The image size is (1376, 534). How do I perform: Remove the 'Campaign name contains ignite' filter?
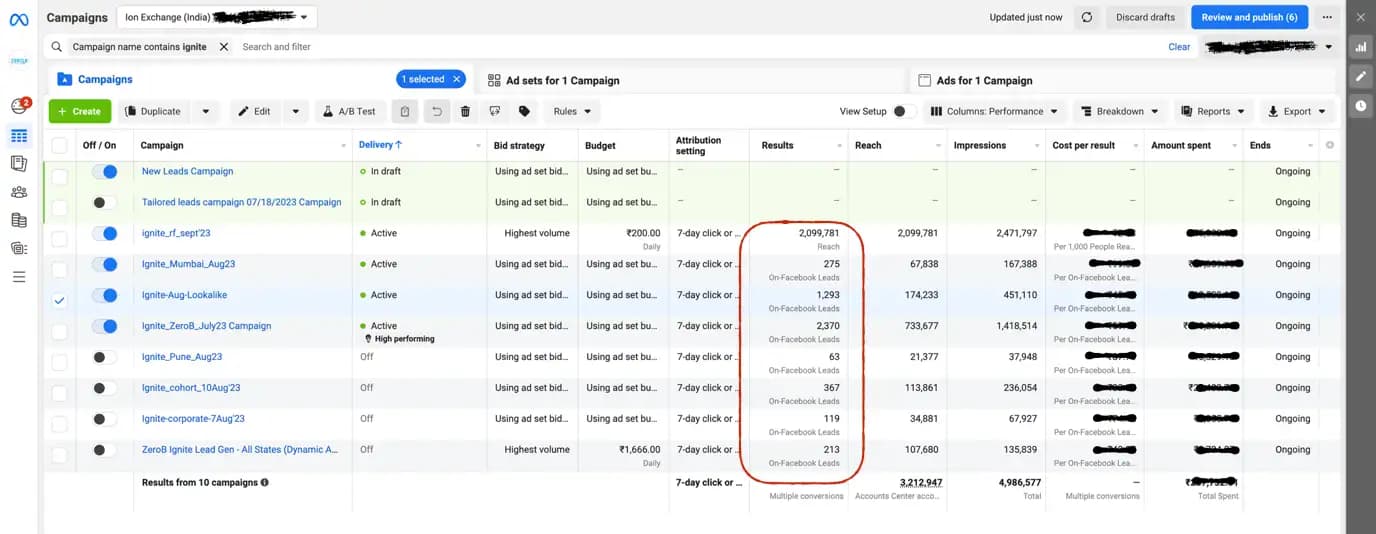(224, 47)
